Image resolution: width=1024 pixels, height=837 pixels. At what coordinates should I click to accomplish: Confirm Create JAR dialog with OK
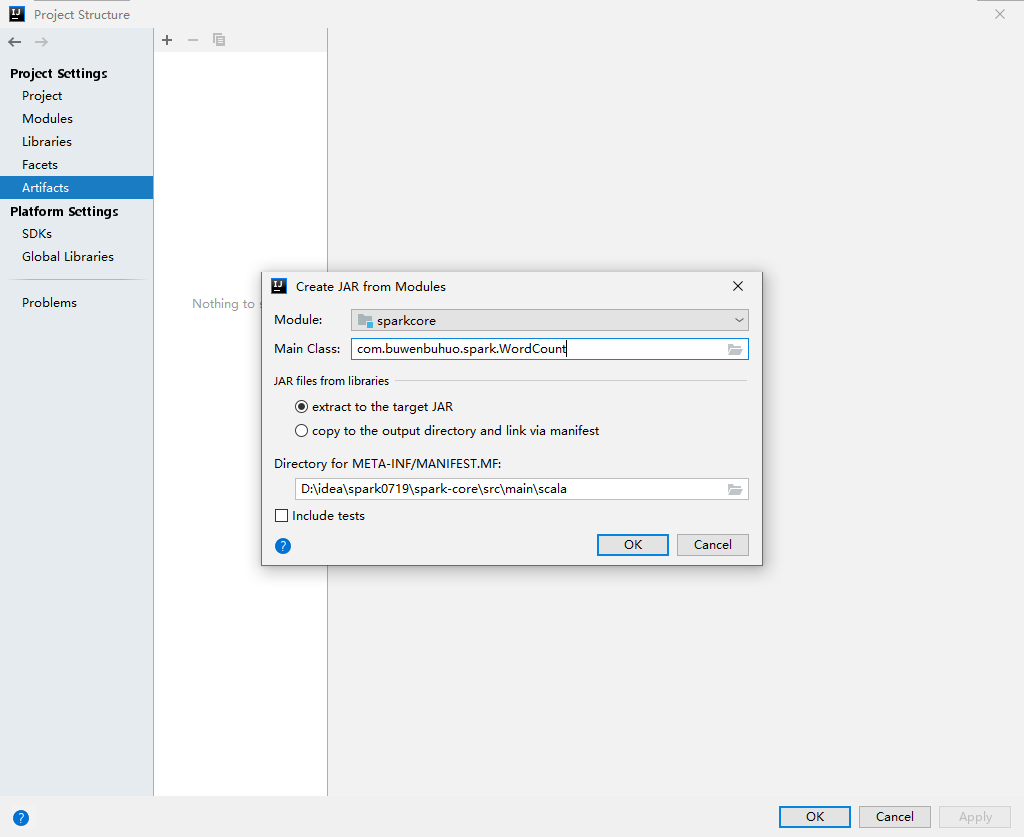click(x=633, y=545)
